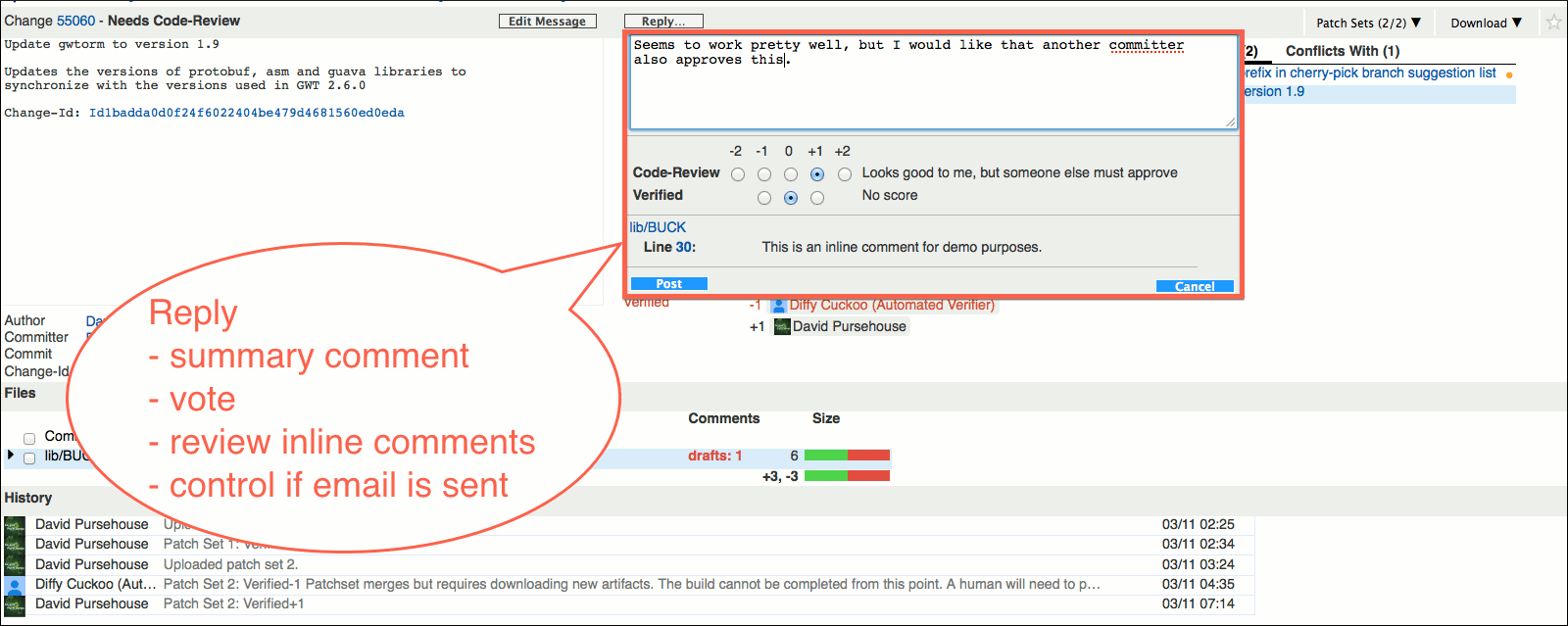Click avatar of 'Patch Set 2: Verified+1' entry
1568x626 pixels.
click(15, 604)
